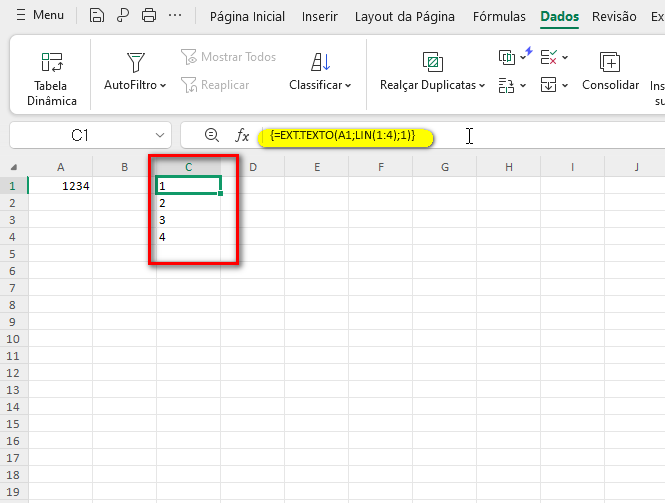Viewport: 665px width, 503px height.
Task: Expand the AutoFiltro dropdown arrow
Action: (163, 86)
